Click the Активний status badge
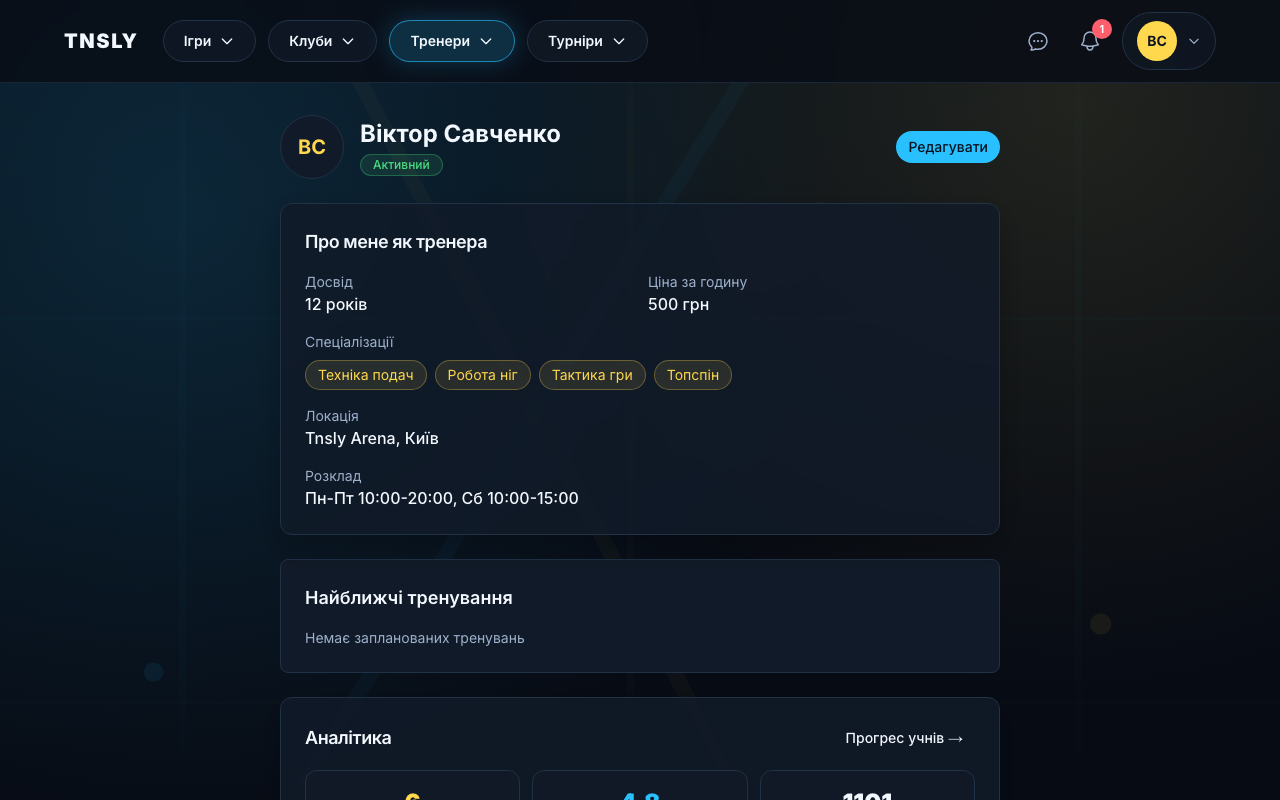 click(x=401, y=165)
